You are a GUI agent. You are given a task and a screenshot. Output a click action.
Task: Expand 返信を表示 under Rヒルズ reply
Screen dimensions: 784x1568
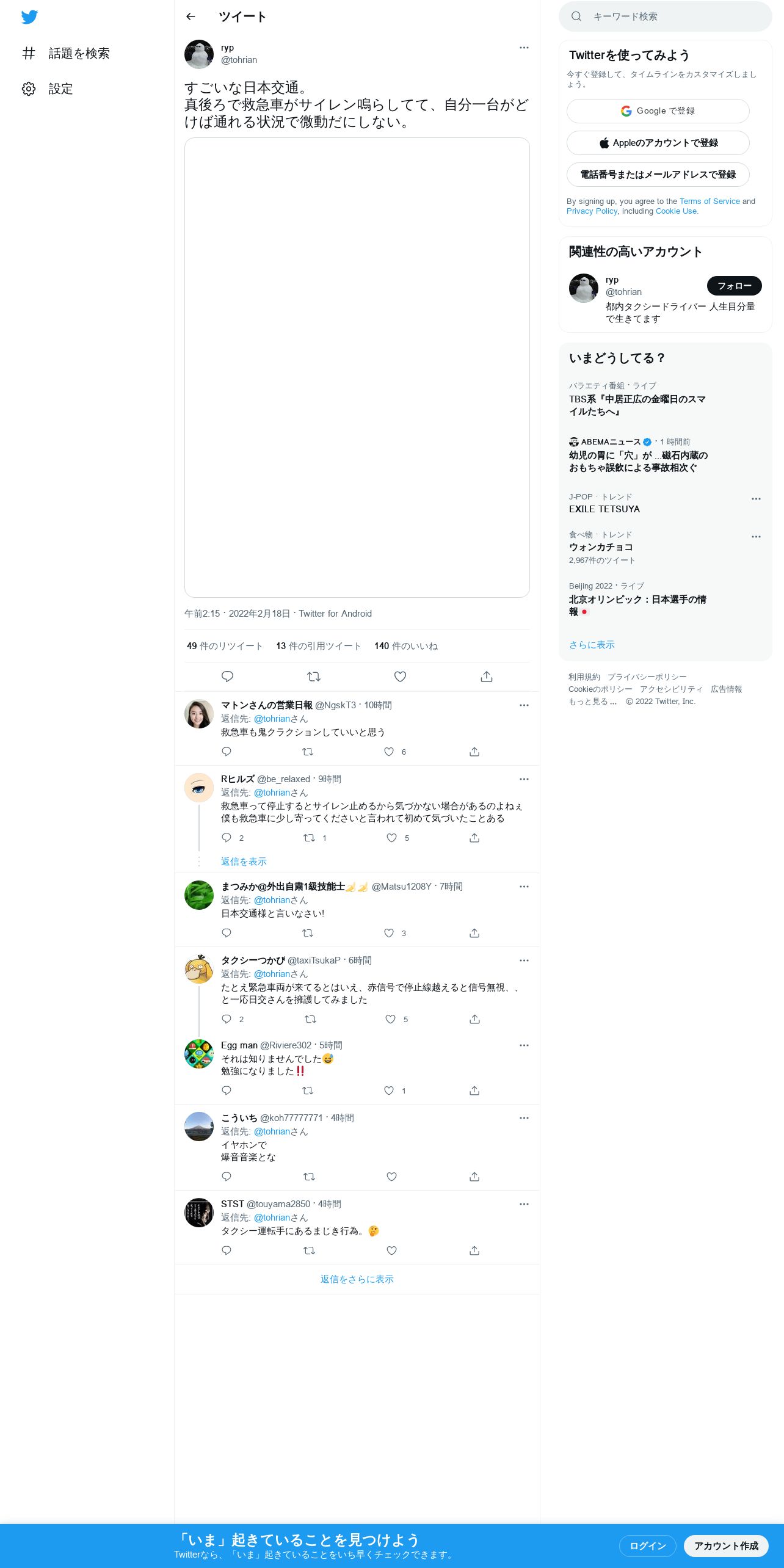click(x=244, y=862)
